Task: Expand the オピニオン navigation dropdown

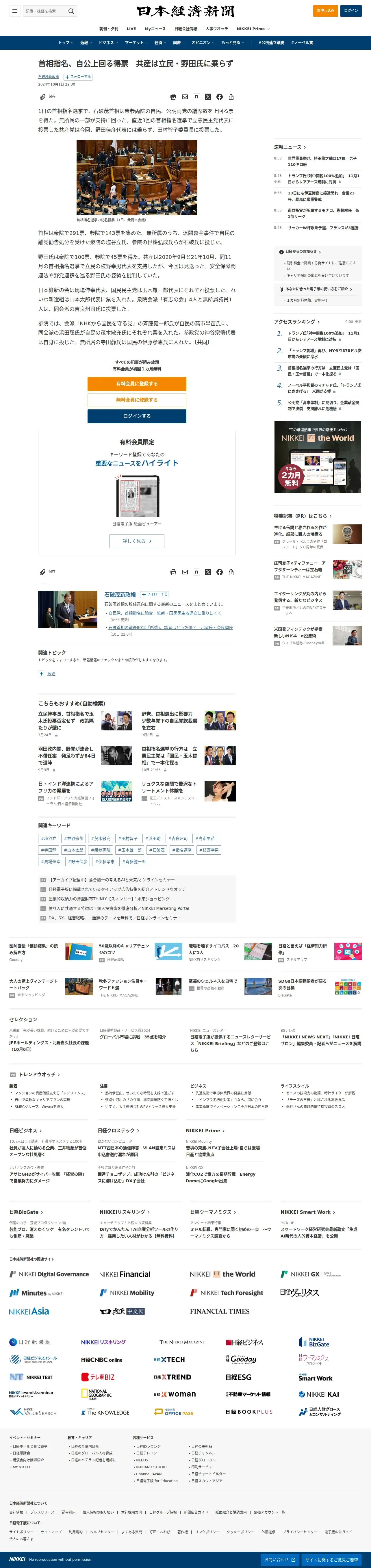Action: 203,42
